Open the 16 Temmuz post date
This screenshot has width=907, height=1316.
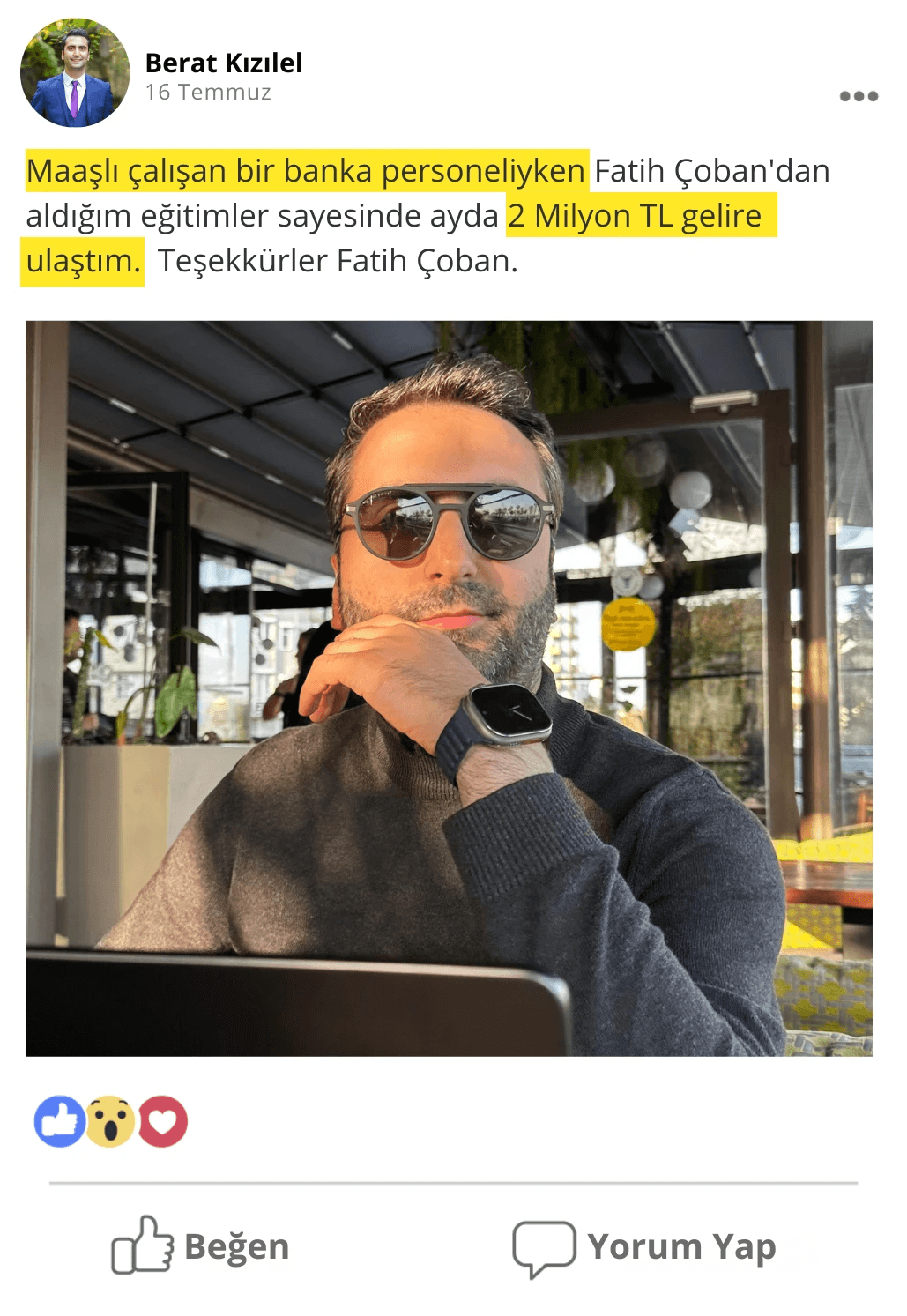pyautogui.click(x=208, y=92)
